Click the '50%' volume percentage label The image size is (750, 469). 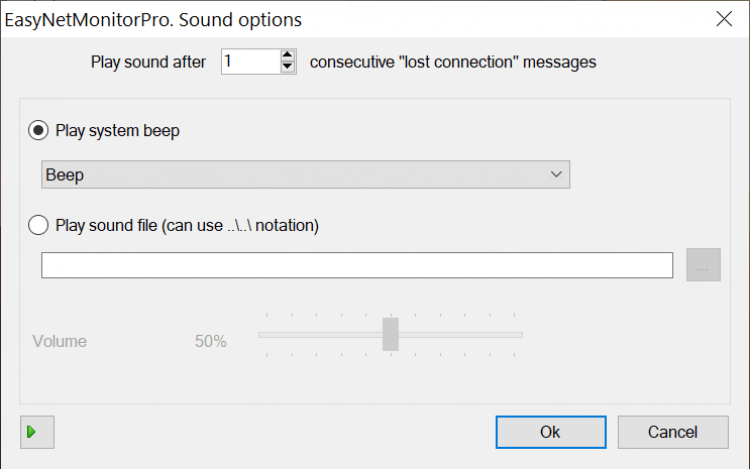[x=211, y=341]
